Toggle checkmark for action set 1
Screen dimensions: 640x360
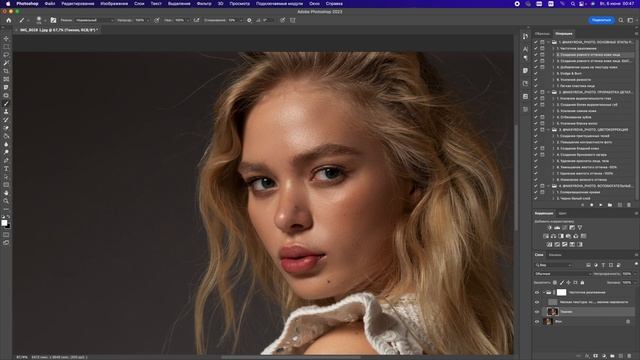pos(536,42)
